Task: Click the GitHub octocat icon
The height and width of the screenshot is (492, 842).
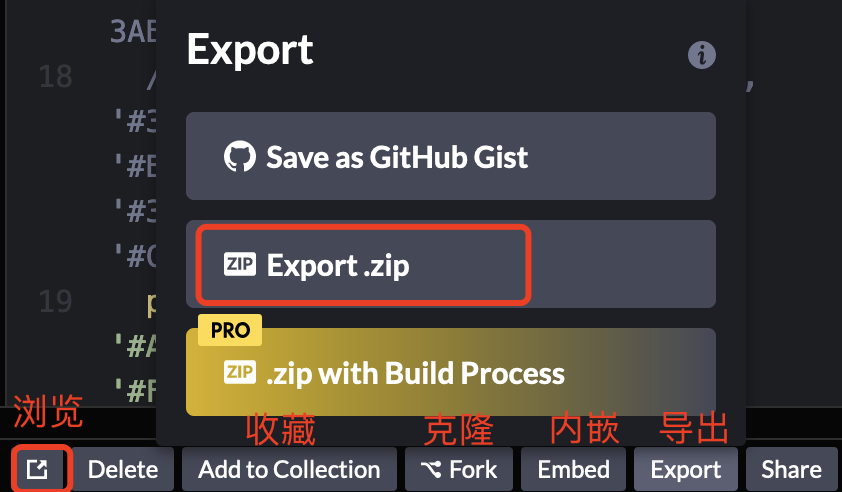Action: point(239,156)
